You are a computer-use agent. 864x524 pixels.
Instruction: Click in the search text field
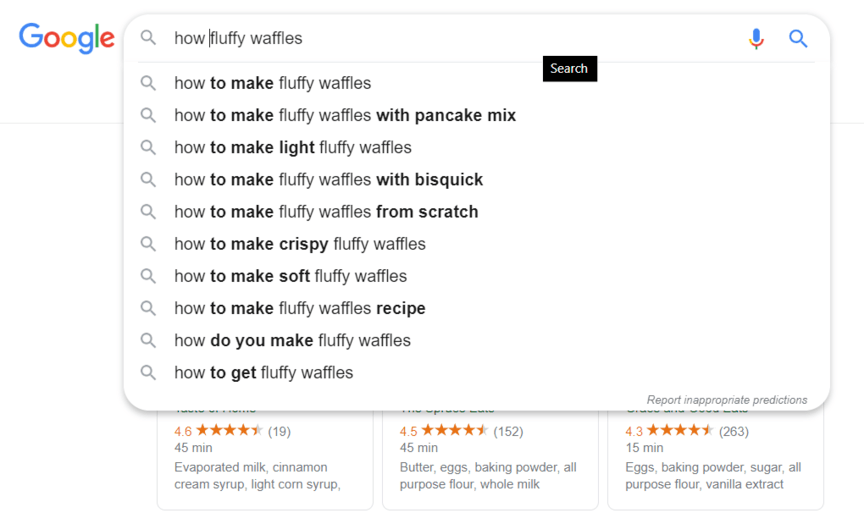[x=450, y=38]
